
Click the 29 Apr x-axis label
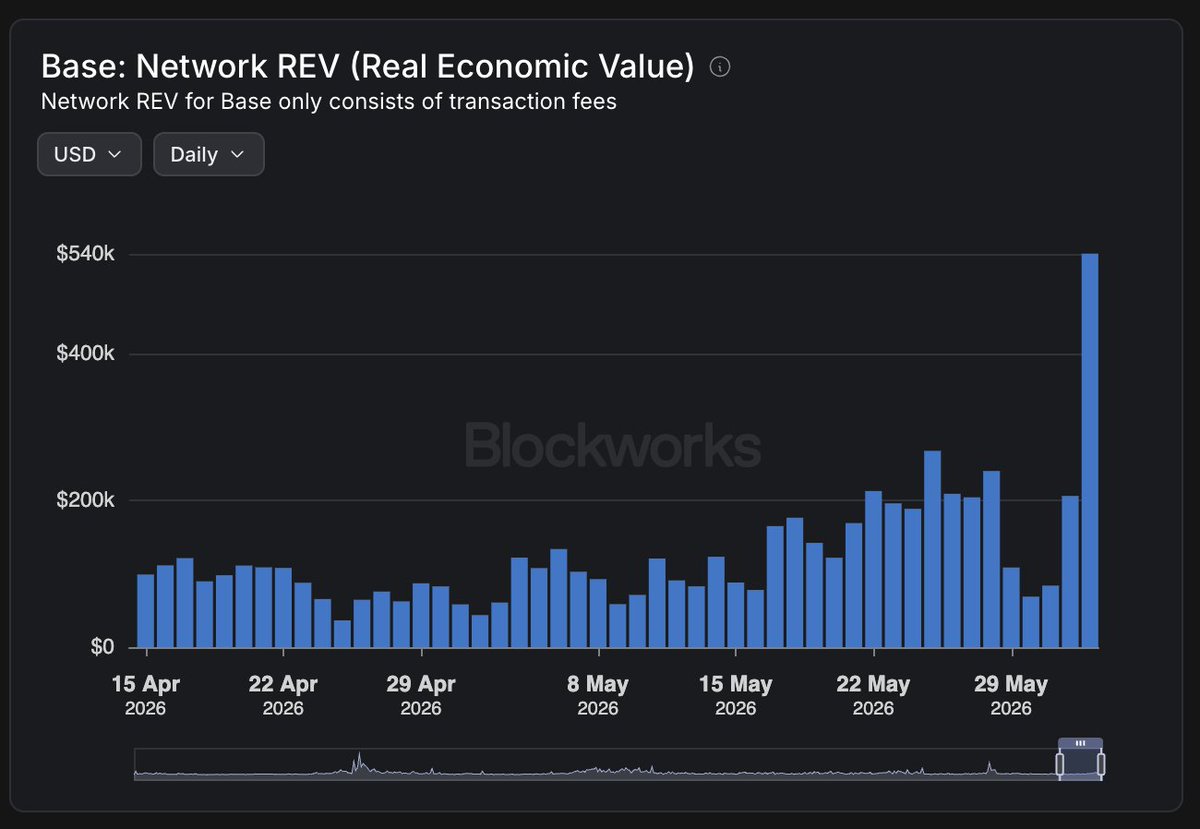point(421,694)
